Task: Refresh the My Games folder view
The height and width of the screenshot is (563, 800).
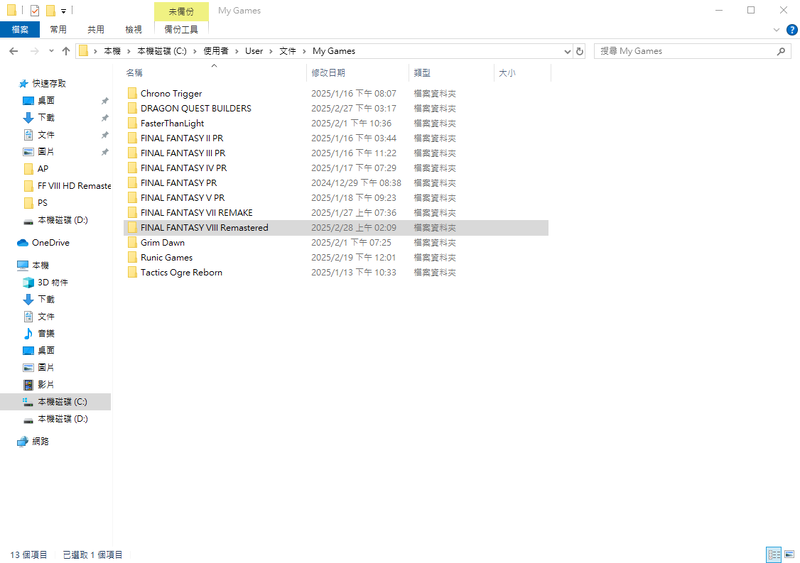Action: click(x=580, y=51)
